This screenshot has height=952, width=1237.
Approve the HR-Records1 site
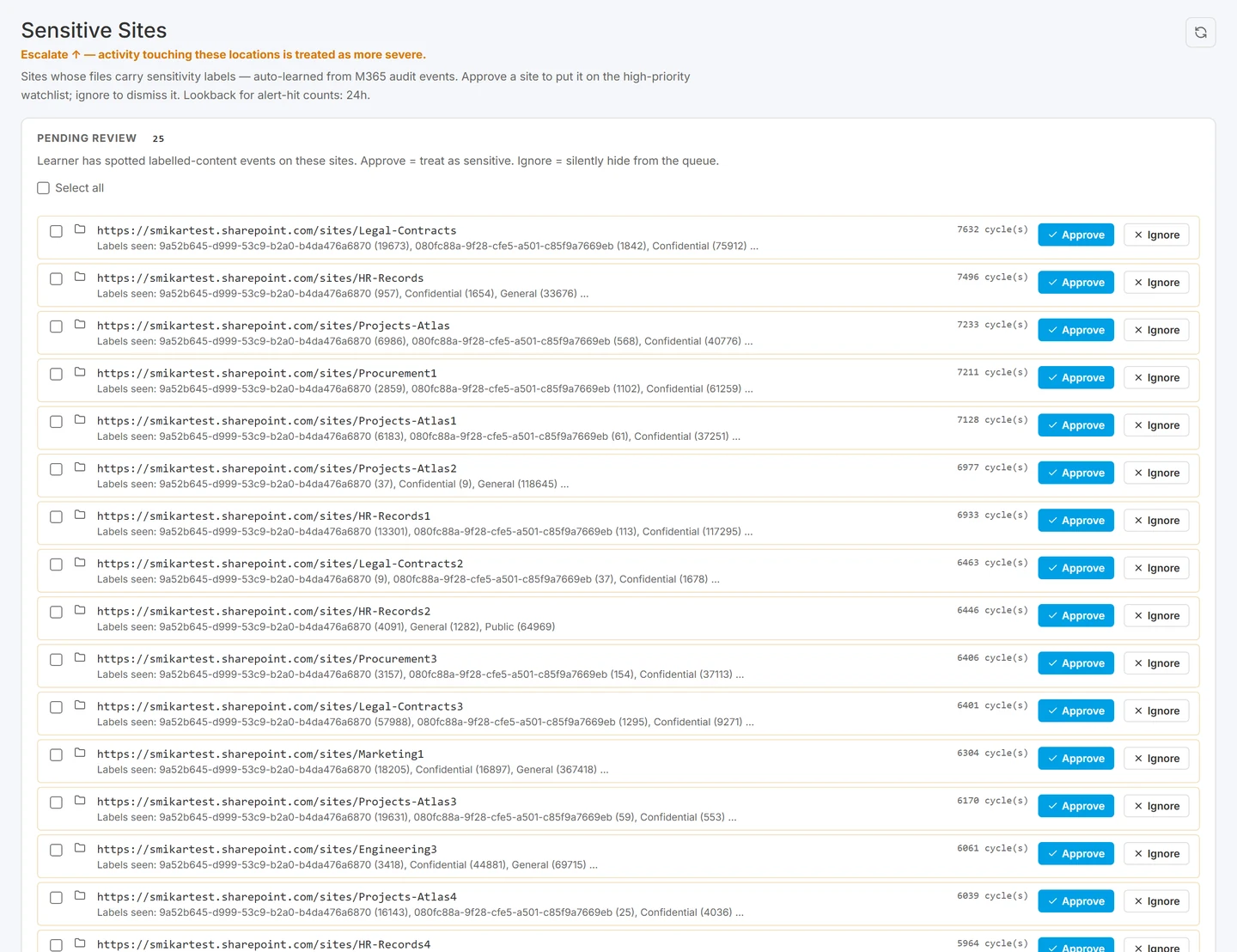point(1076,521)
